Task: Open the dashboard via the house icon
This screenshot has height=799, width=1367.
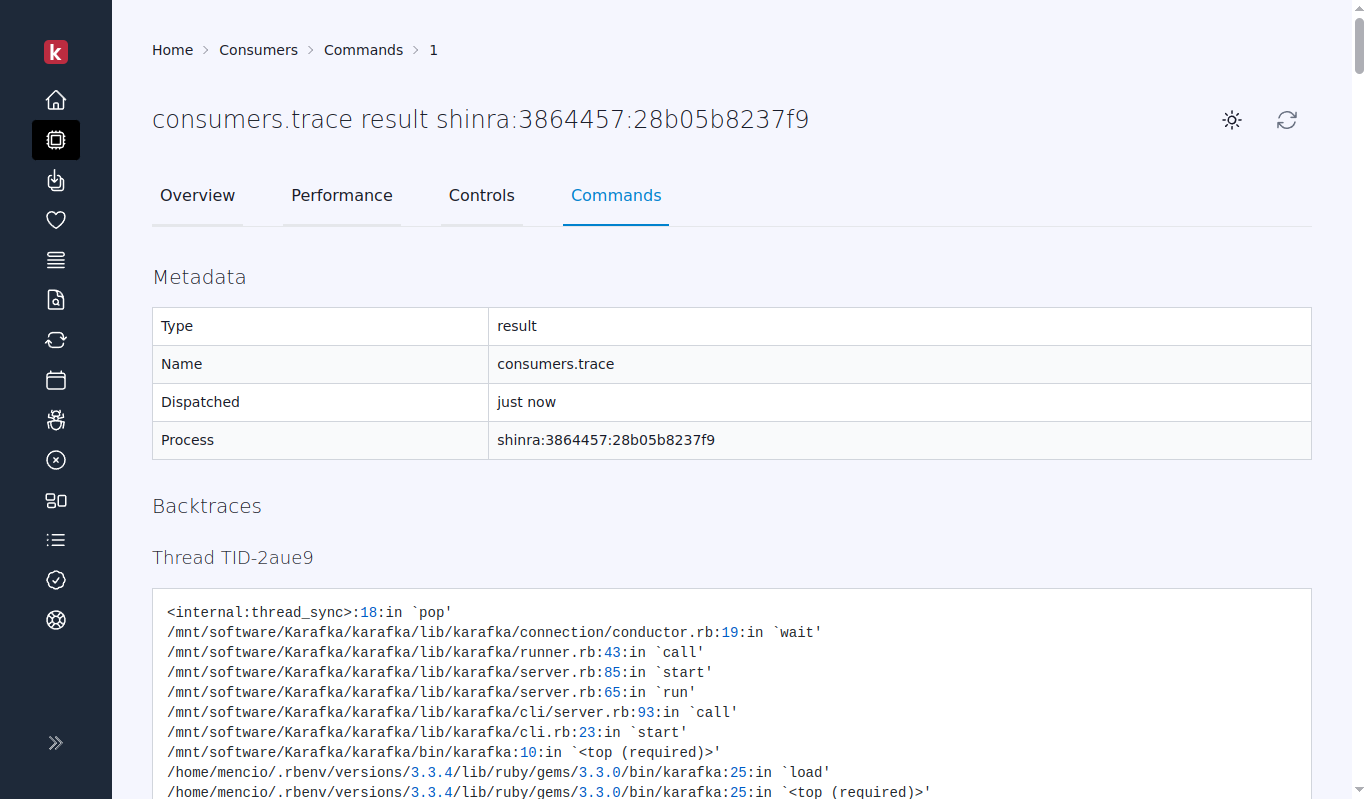Action: [56, 100]
